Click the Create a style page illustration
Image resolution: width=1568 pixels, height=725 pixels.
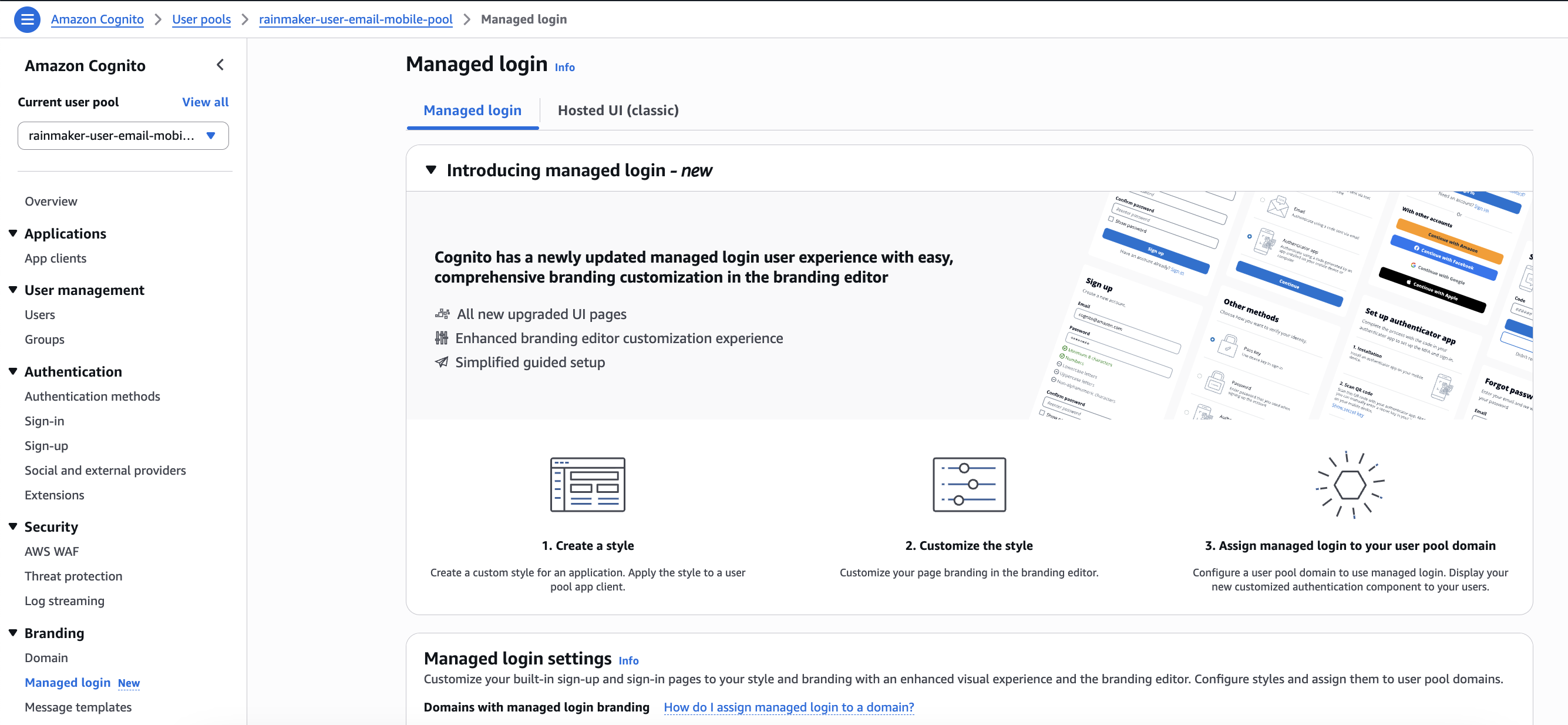point(587,484)
